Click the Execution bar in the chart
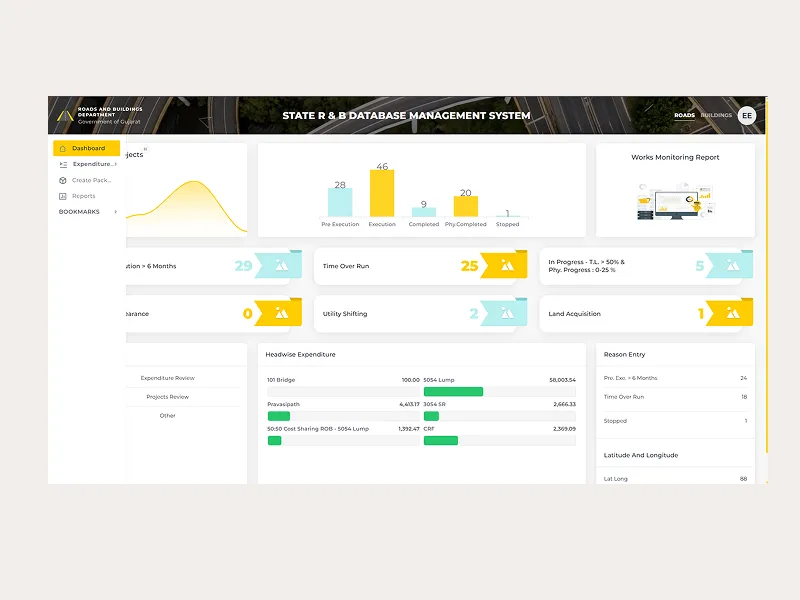Viewport: 800px width, 600px height. click(x=382, y=193)
